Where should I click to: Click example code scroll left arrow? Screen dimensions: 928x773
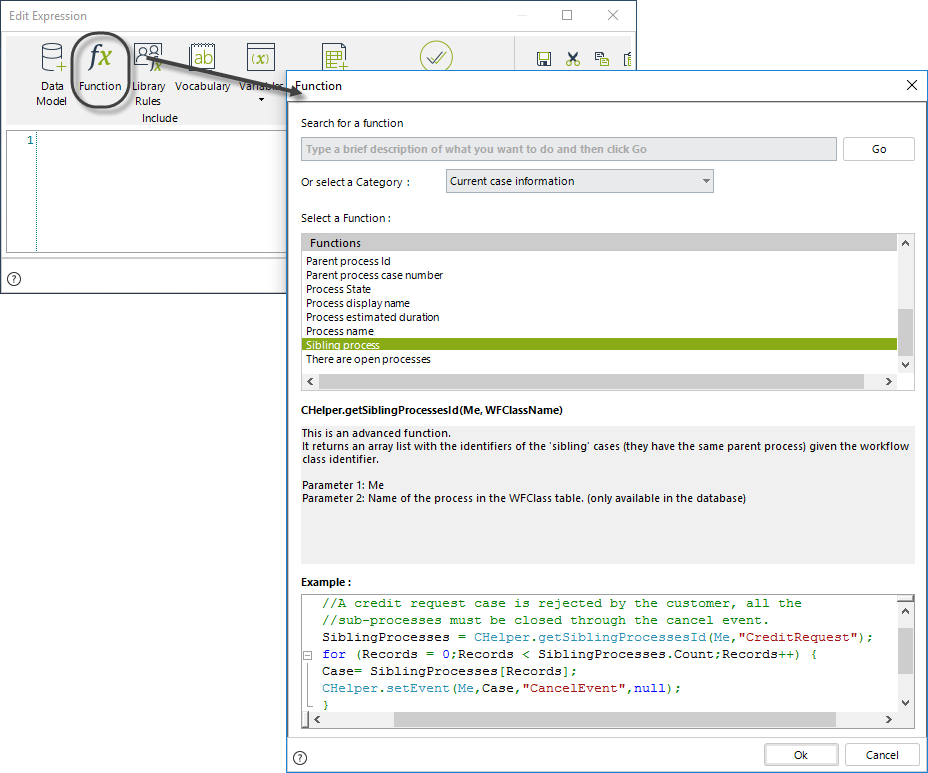317,720
